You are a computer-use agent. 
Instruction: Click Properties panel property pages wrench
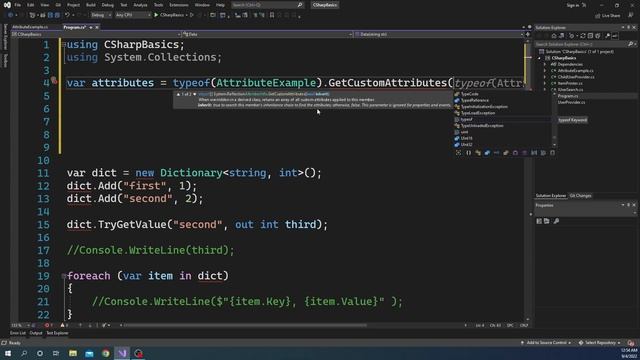click(x=556, y=221)
